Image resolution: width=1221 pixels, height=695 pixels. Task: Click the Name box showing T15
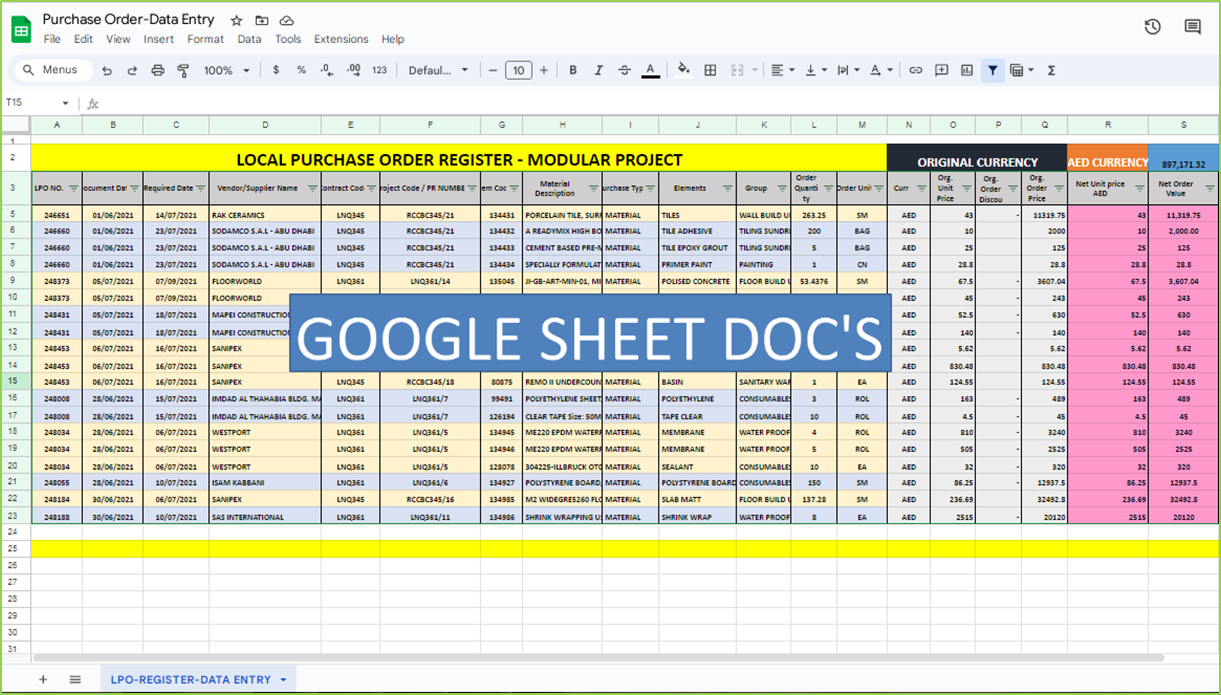tap(30, 103)
